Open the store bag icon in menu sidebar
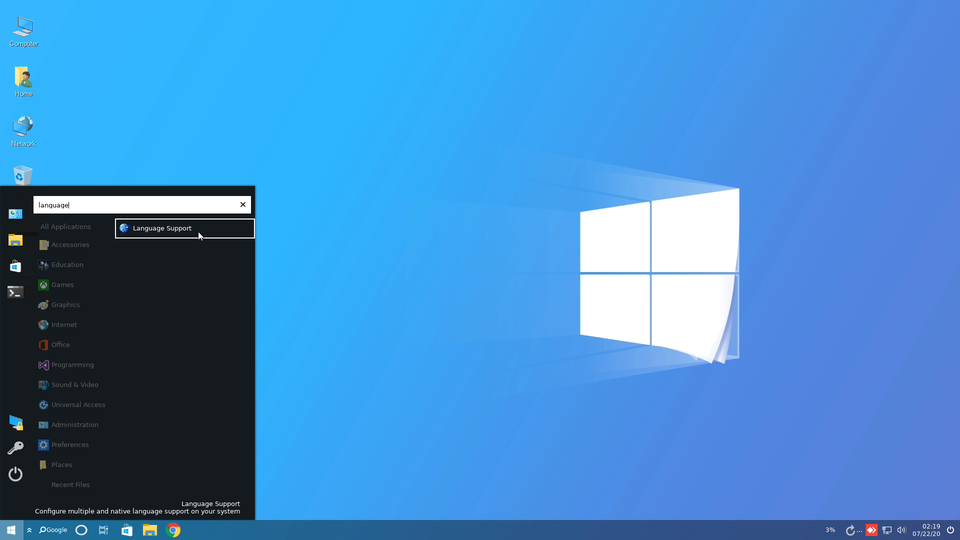Viewport: 960px width, 540px height. coord(15,266)
